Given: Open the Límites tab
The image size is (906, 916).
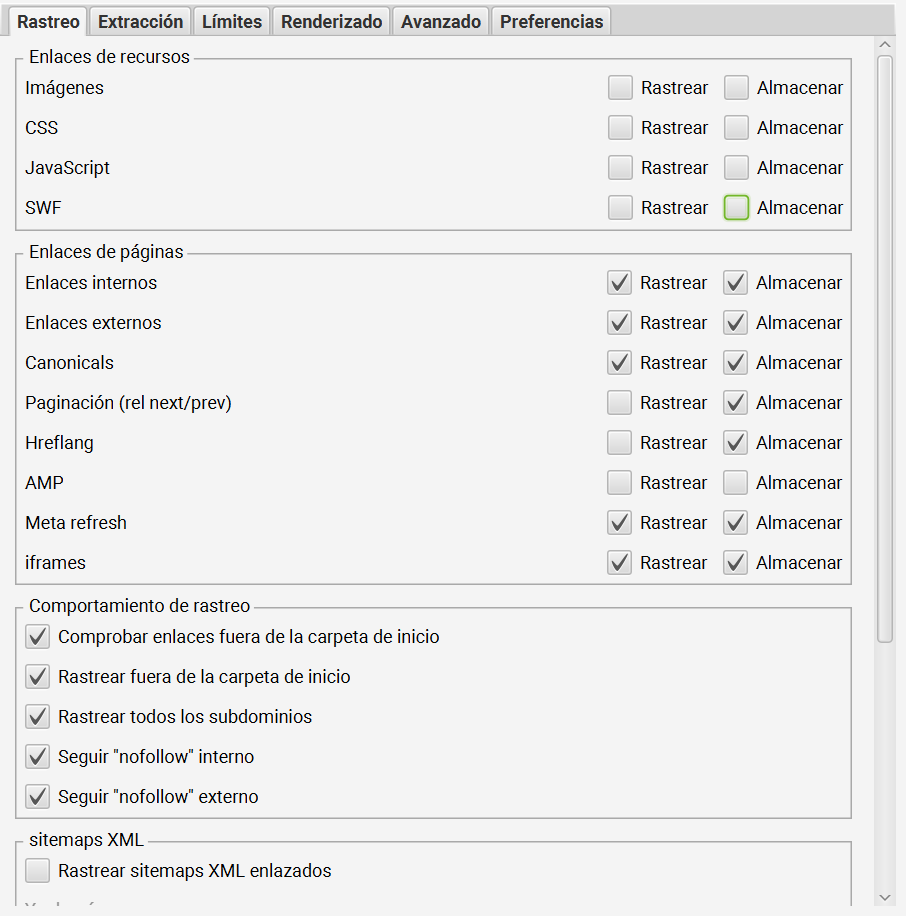Looking at the screenshot, I should (x=231, y=20).
